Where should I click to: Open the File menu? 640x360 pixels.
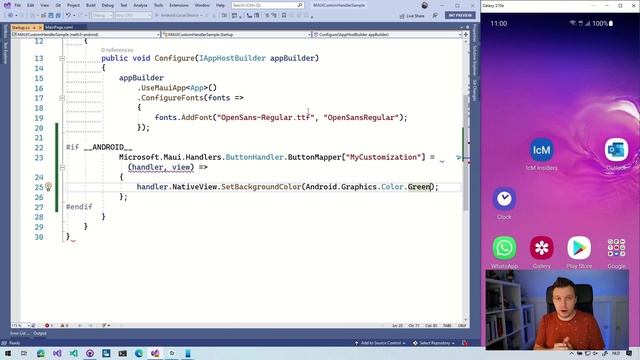pos(18,5)
